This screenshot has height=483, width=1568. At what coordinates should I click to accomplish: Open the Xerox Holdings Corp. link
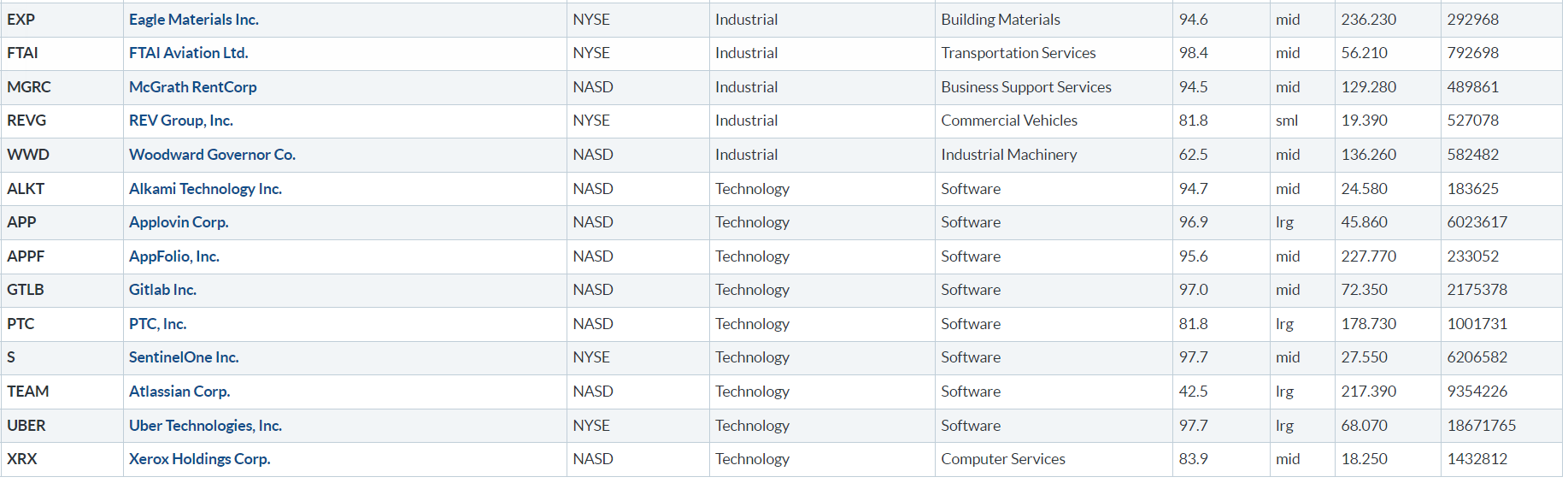[x=199, y=459]
